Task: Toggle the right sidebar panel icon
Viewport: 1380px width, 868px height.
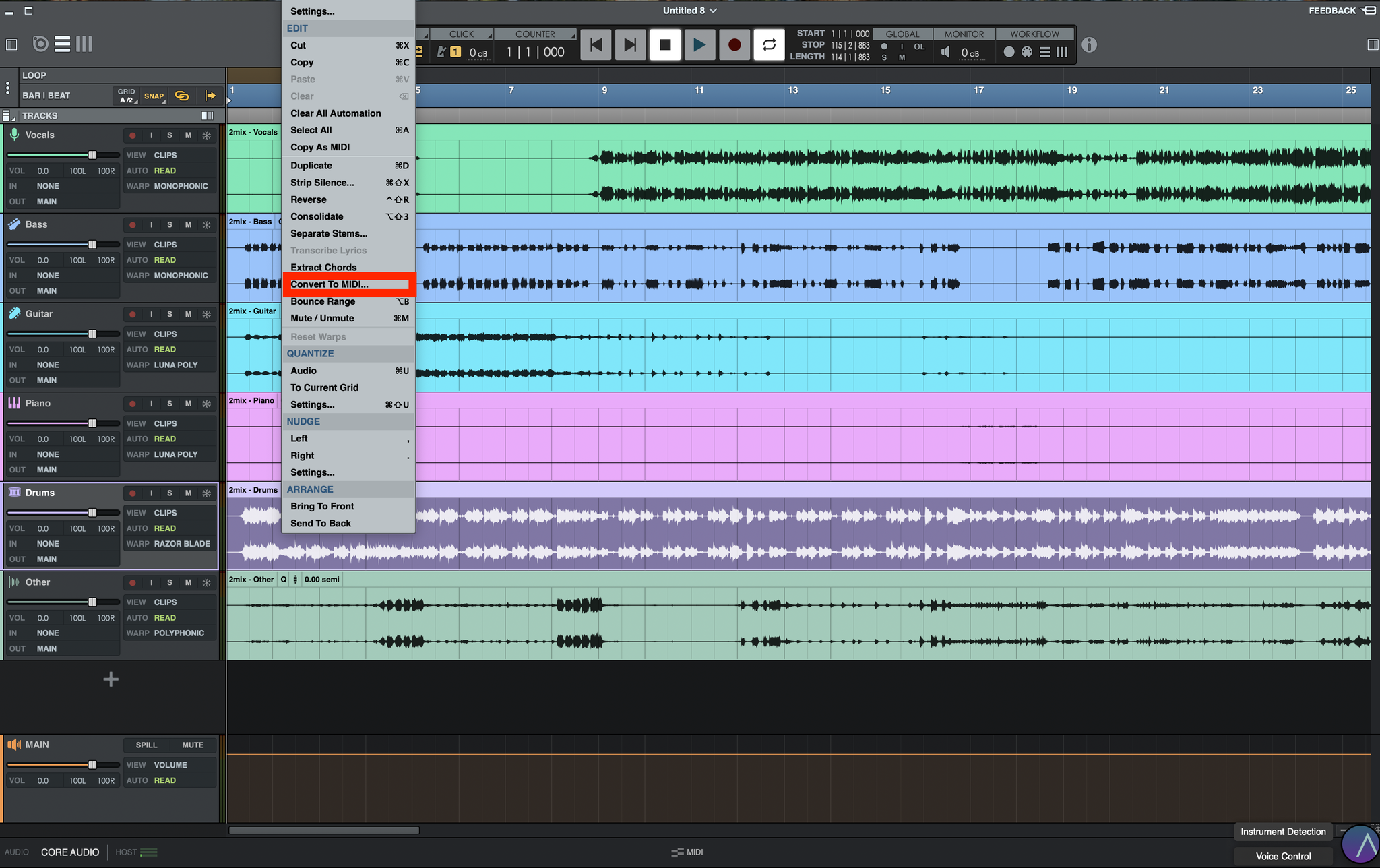Action: point(1373,44)
